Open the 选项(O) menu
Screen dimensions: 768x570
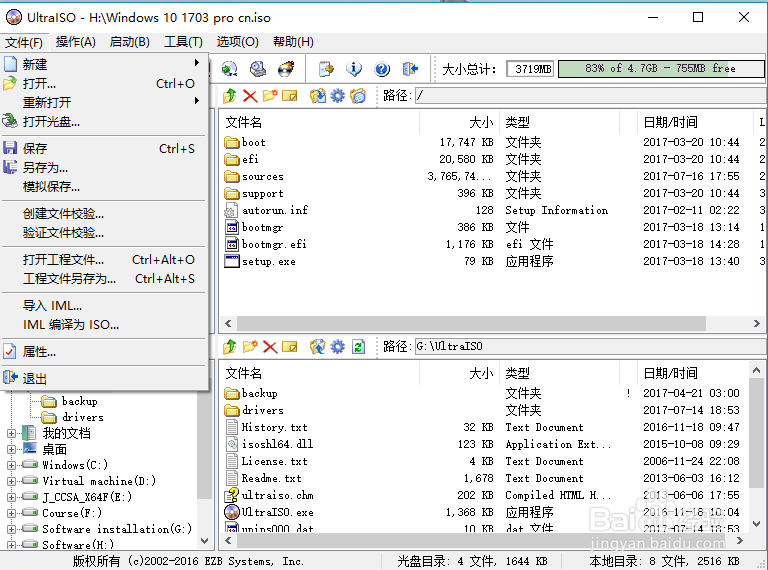tap(238, 42)
